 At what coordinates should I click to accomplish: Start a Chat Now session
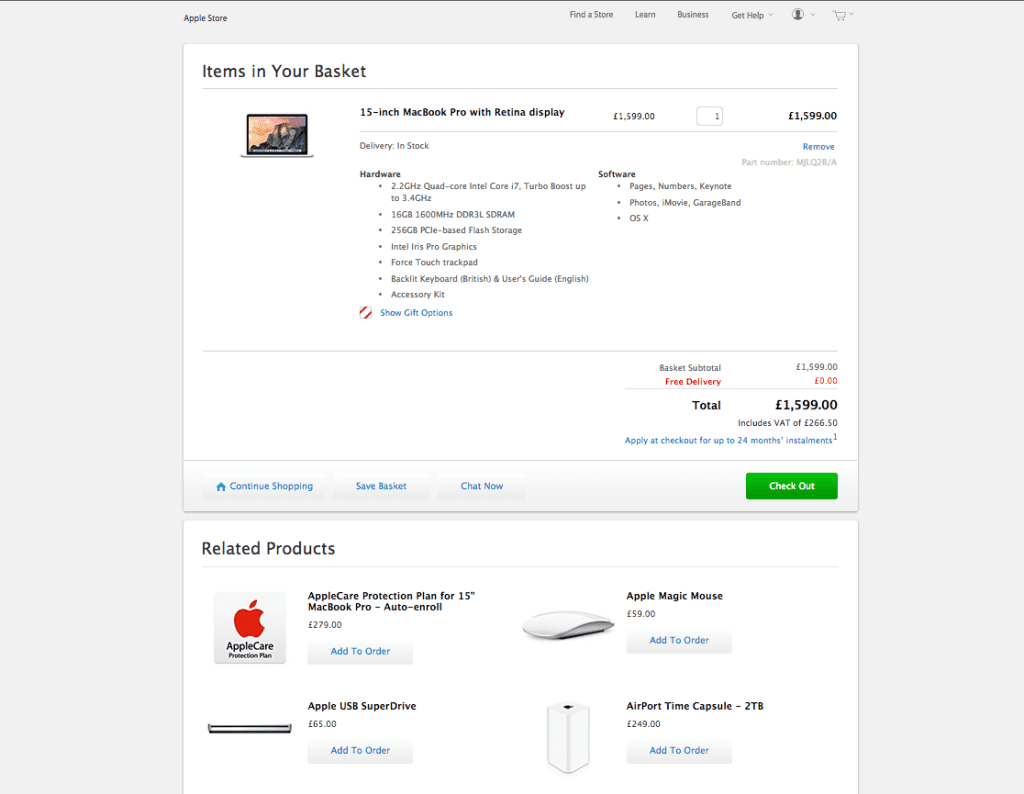point(481,486)
